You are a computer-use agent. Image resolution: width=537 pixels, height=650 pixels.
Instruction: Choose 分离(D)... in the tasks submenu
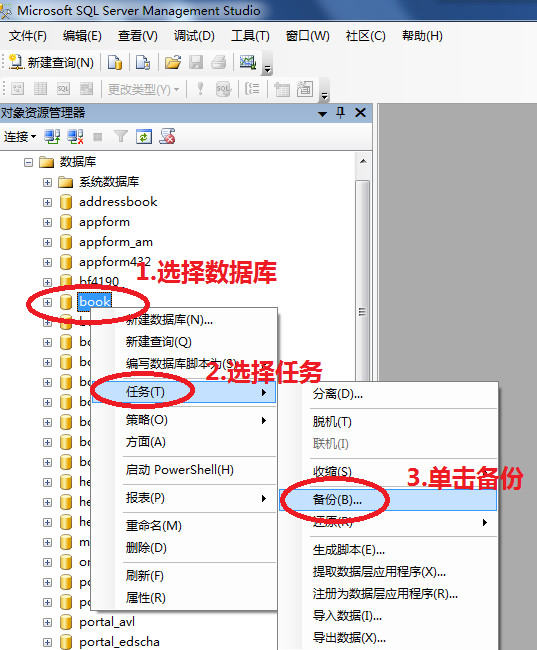pyautogui.click(x=388, y=394)
